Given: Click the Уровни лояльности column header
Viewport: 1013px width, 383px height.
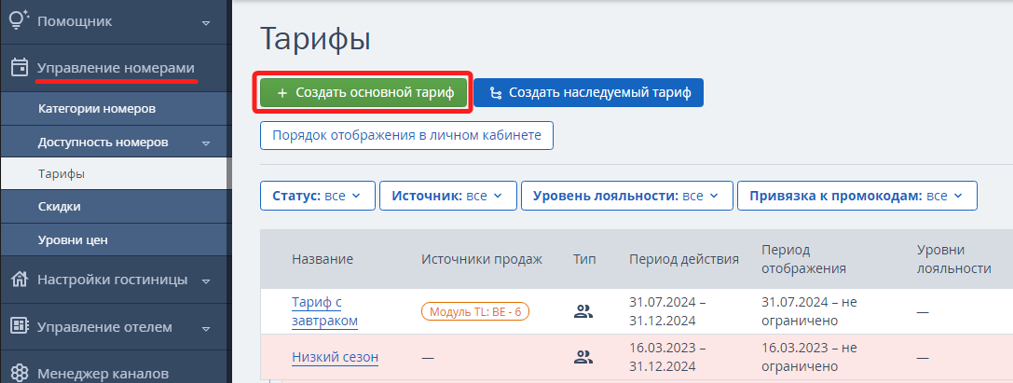Looking at the screenshot, I should (x=954, y=259).
